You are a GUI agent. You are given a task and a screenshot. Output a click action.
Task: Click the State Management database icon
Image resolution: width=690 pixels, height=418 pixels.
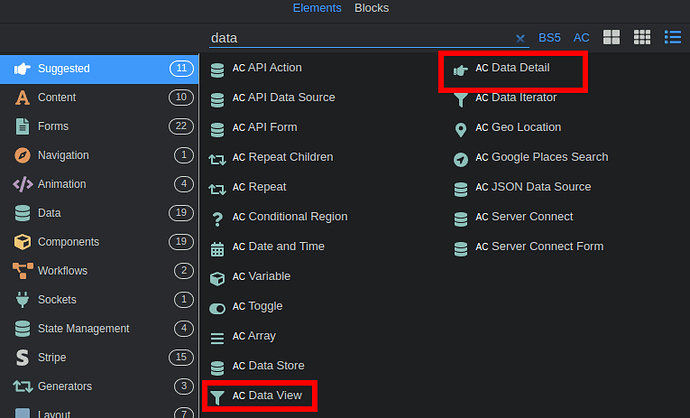click(x=22, y=329)
